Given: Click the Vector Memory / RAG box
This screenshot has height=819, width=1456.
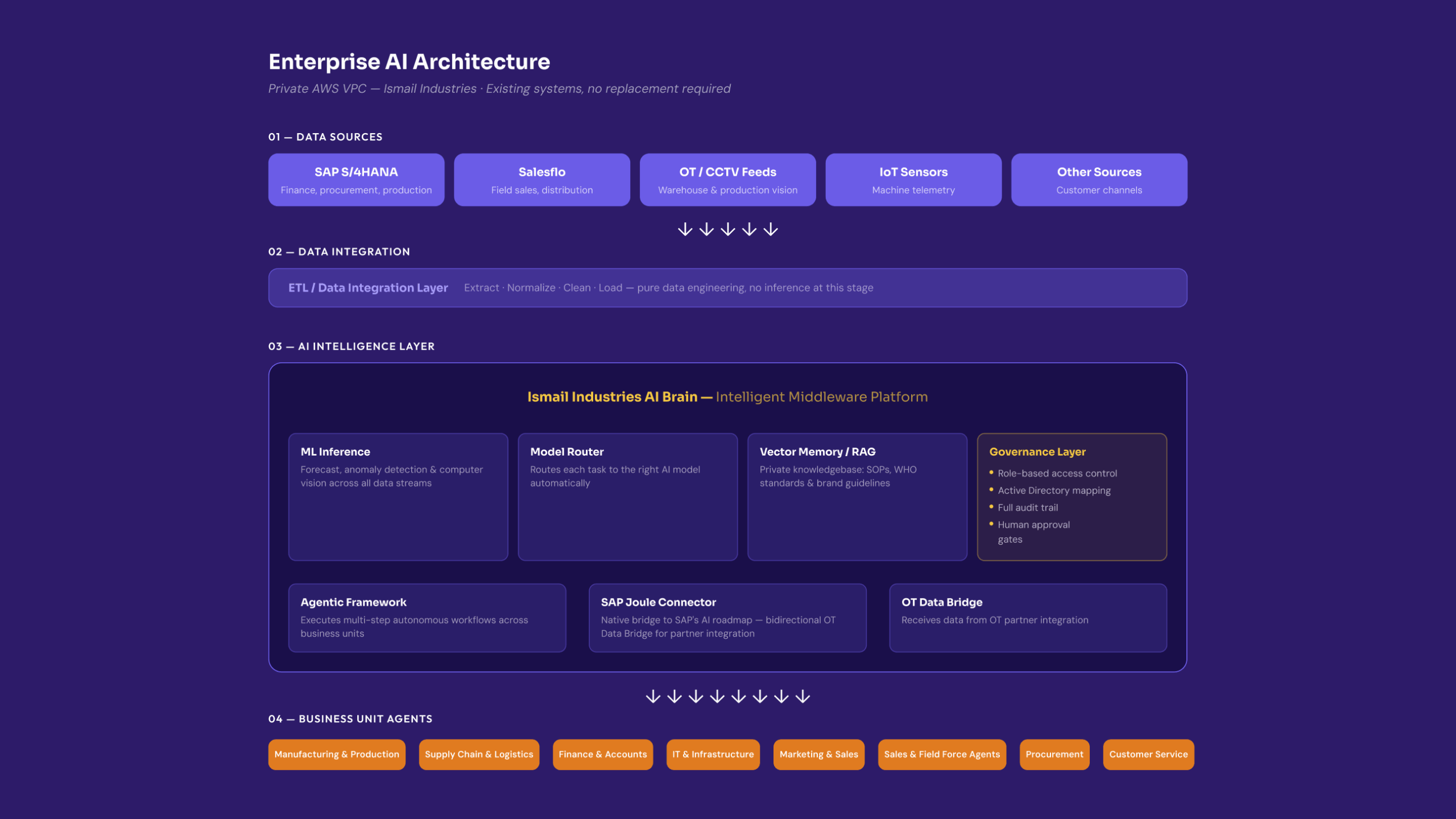Looking at the screenshot, I should (x=857, y=497).
